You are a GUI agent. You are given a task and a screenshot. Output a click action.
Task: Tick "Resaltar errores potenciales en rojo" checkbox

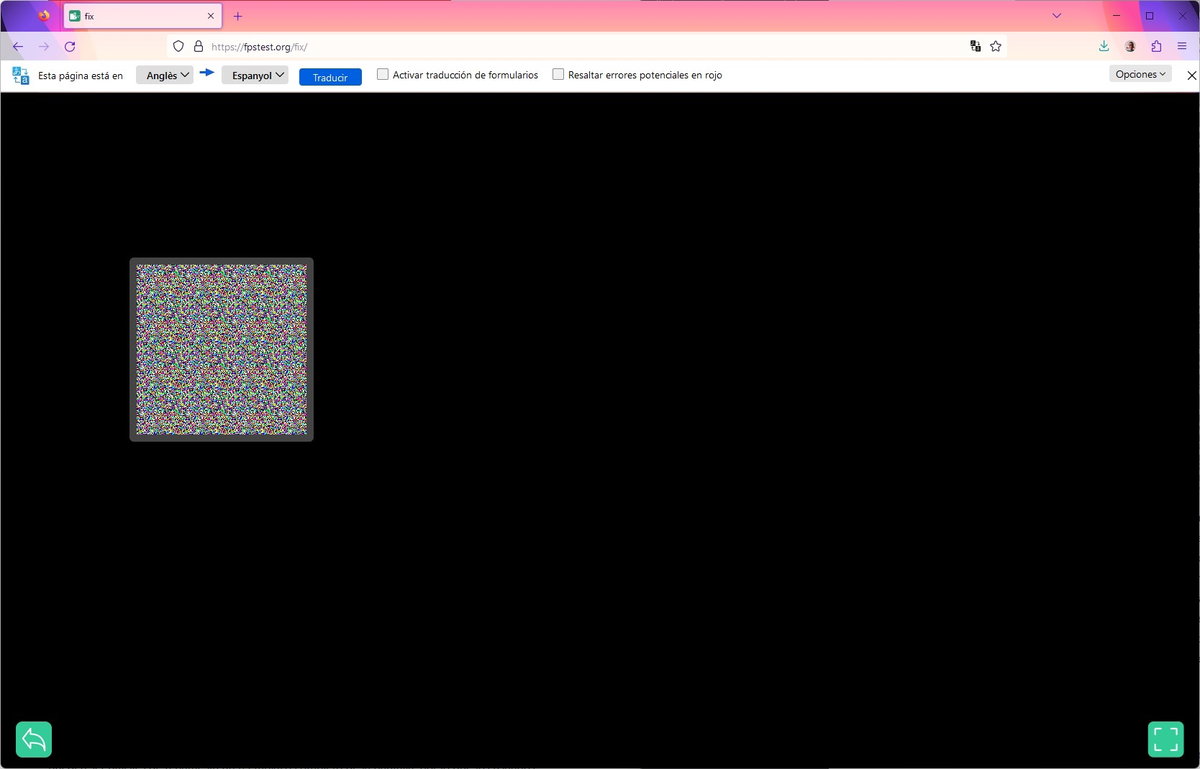559,74
